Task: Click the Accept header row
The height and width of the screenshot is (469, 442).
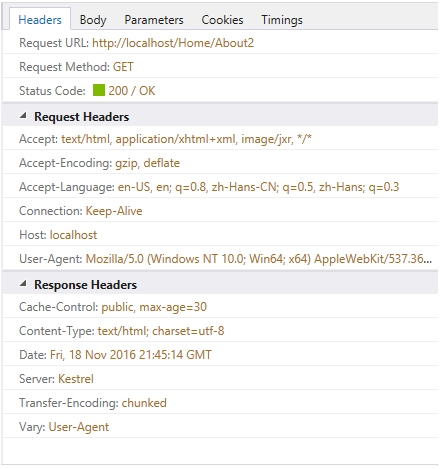Action: (x=220, y=139)
